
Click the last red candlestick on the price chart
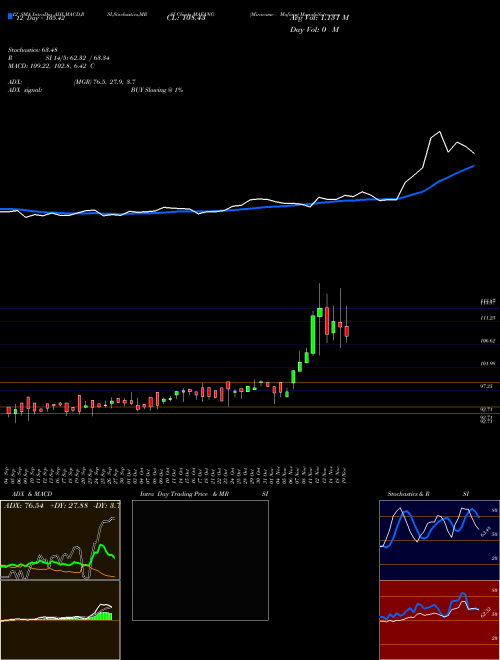347,331
